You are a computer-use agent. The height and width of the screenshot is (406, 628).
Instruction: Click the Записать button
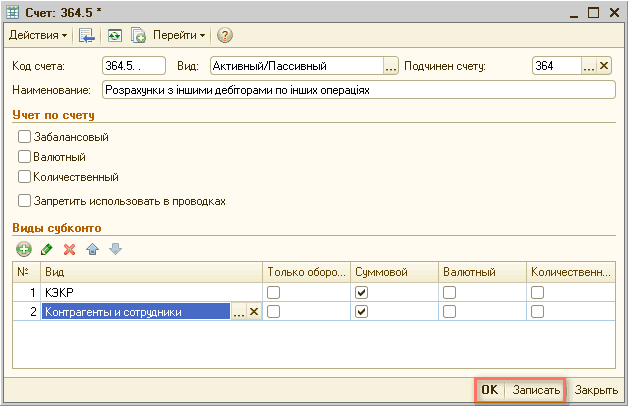536,390
